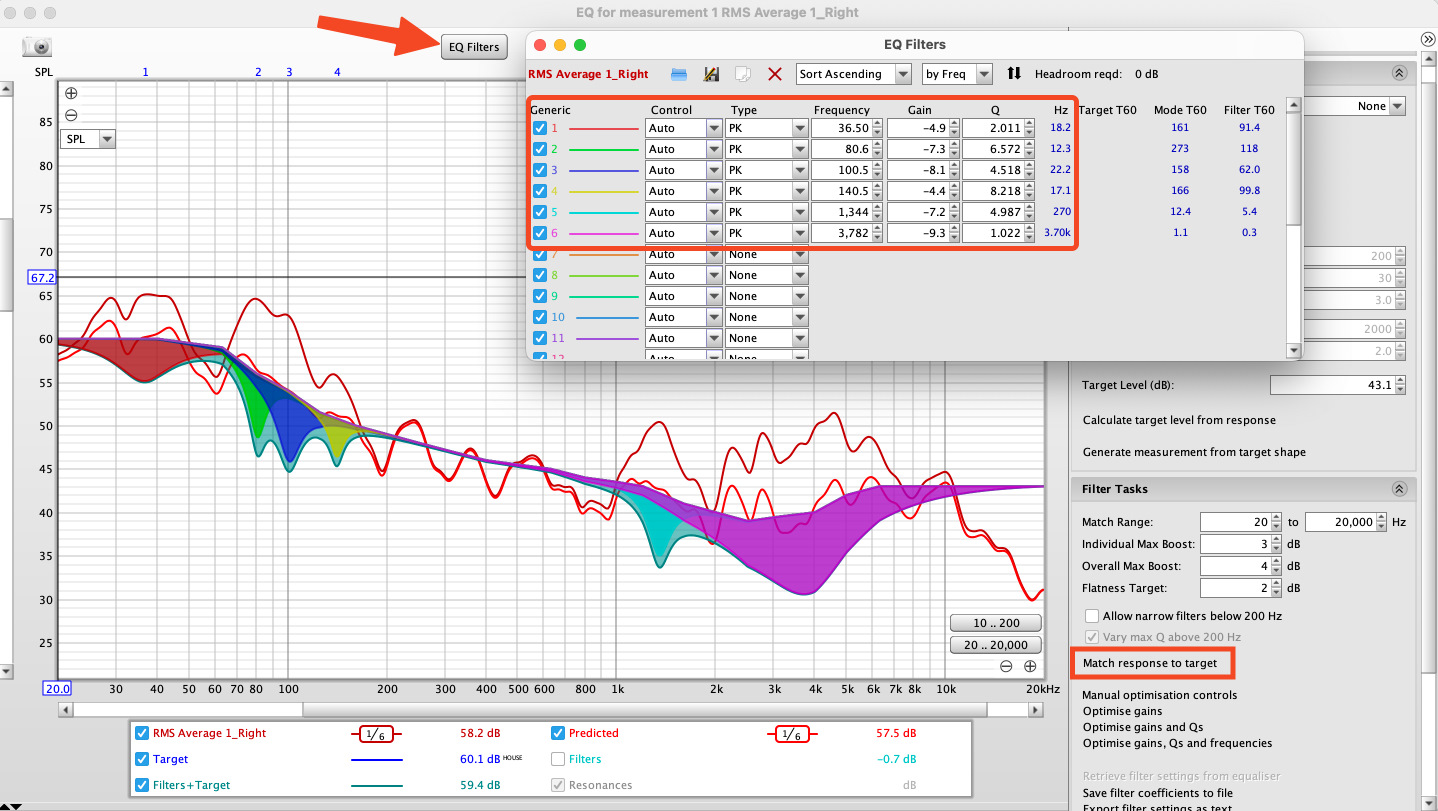Click the 20 .. 20,000 range button

(995, 645)
